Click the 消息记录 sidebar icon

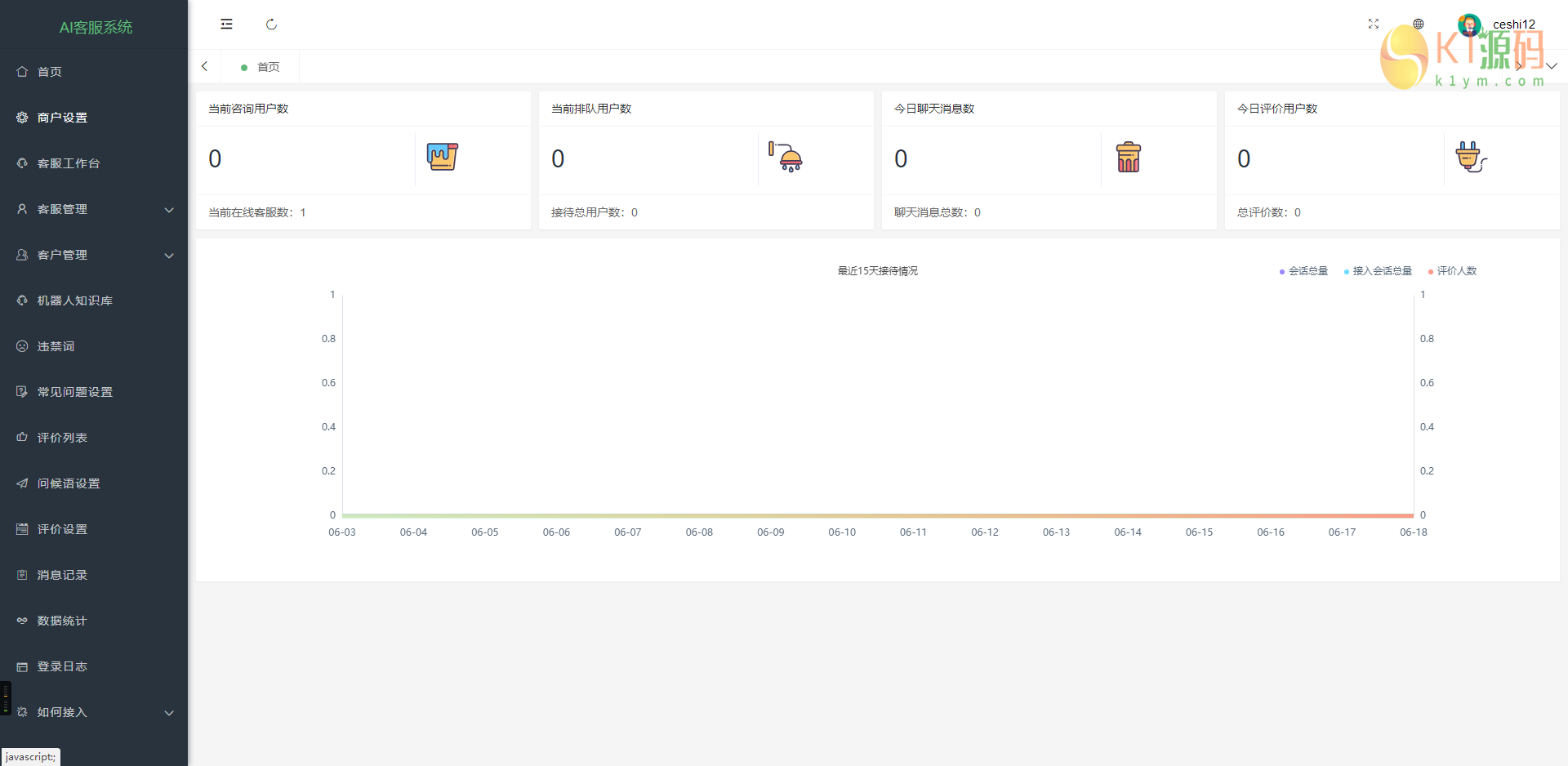22,575
